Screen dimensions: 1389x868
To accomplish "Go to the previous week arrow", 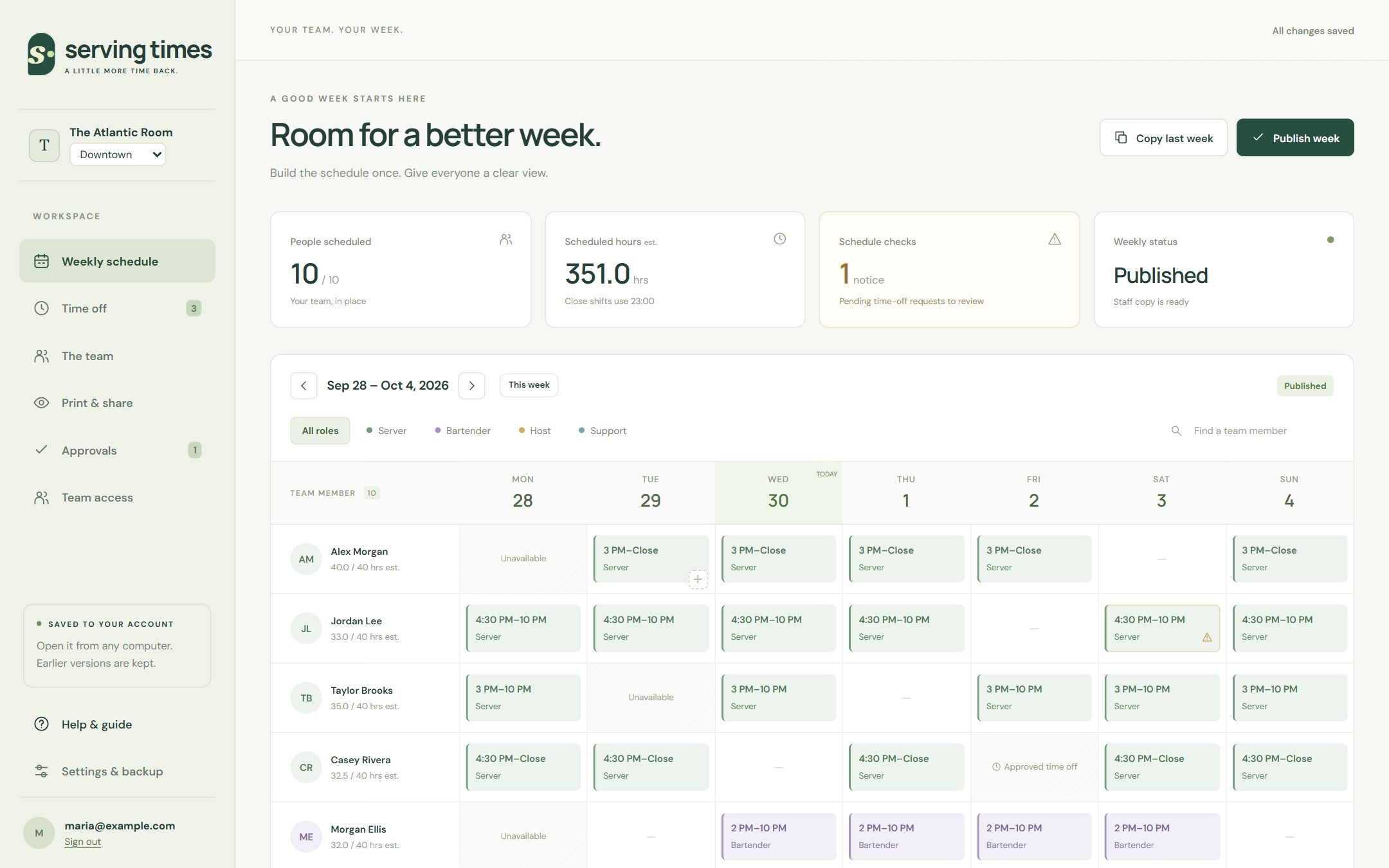I will click(x=304, y=386).
